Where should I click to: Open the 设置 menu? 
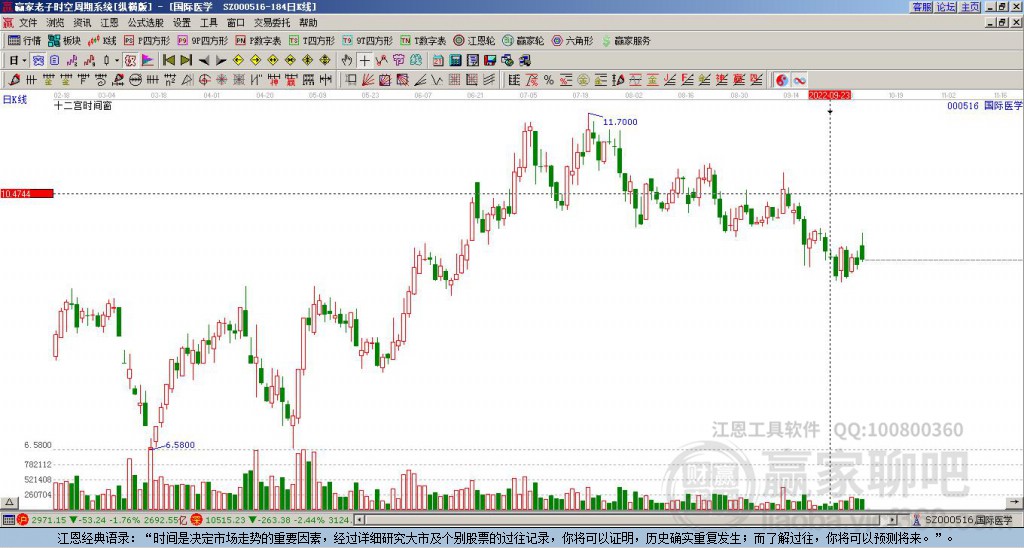(182, 23)
